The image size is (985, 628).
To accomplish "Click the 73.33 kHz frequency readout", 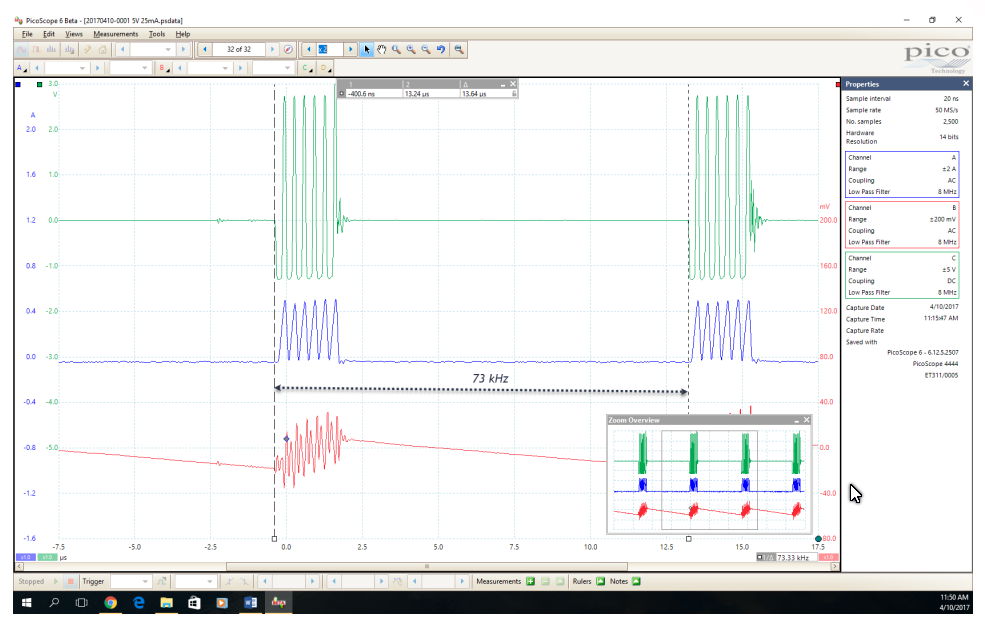I will coord(793,558).
